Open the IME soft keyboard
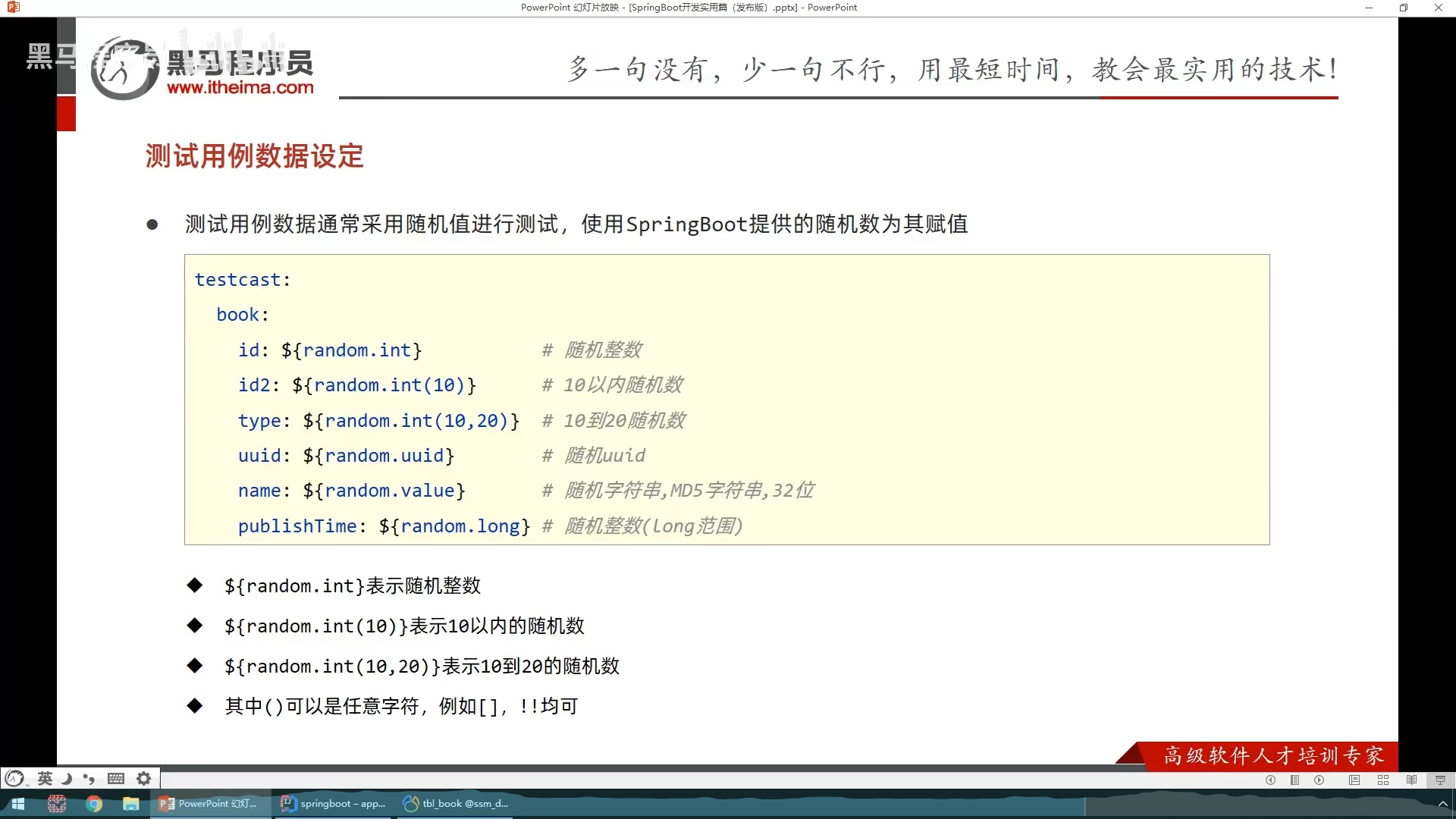This screenshot has width=1456, height=819. click(116, 779)
